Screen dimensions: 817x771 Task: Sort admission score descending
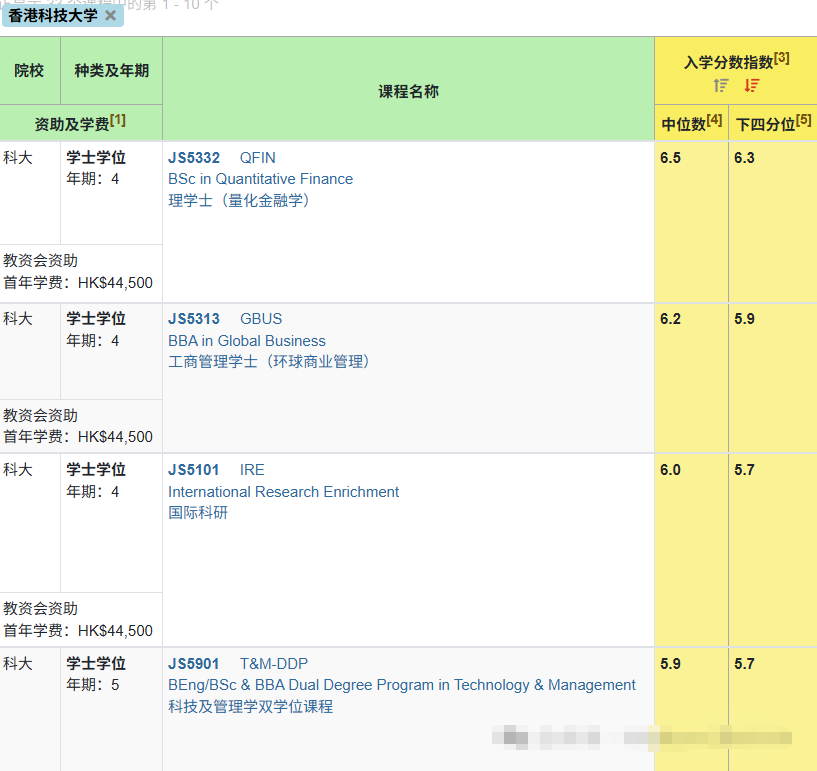(751, 85)
